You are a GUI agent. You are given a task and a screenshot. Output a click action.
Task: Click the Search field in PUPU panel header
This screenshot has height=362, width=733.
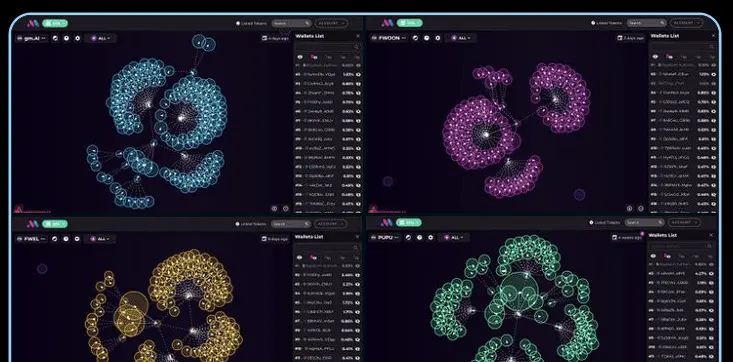pyautogui.click(x=645, y=223)
